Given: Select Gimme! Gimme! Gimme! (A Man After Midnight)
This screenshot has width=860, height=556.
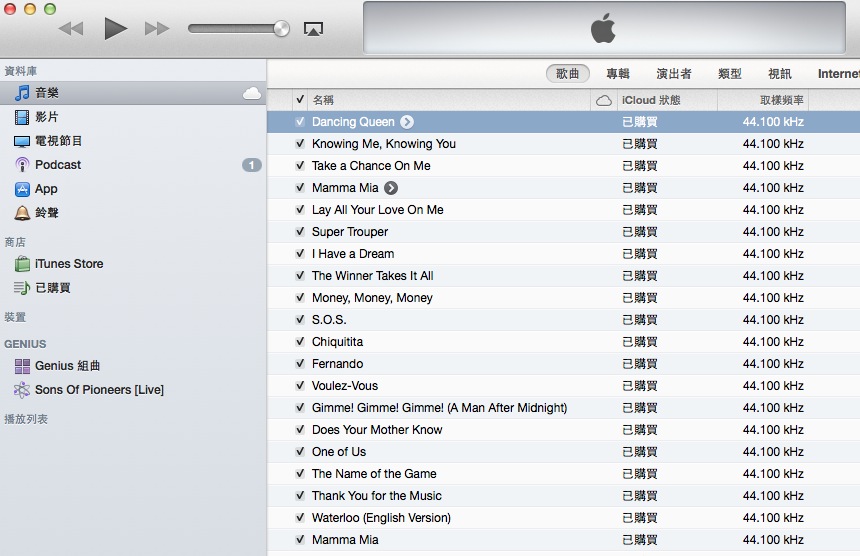Looking at the screenshot, I should pyautogui.click(x=563, y=407).
